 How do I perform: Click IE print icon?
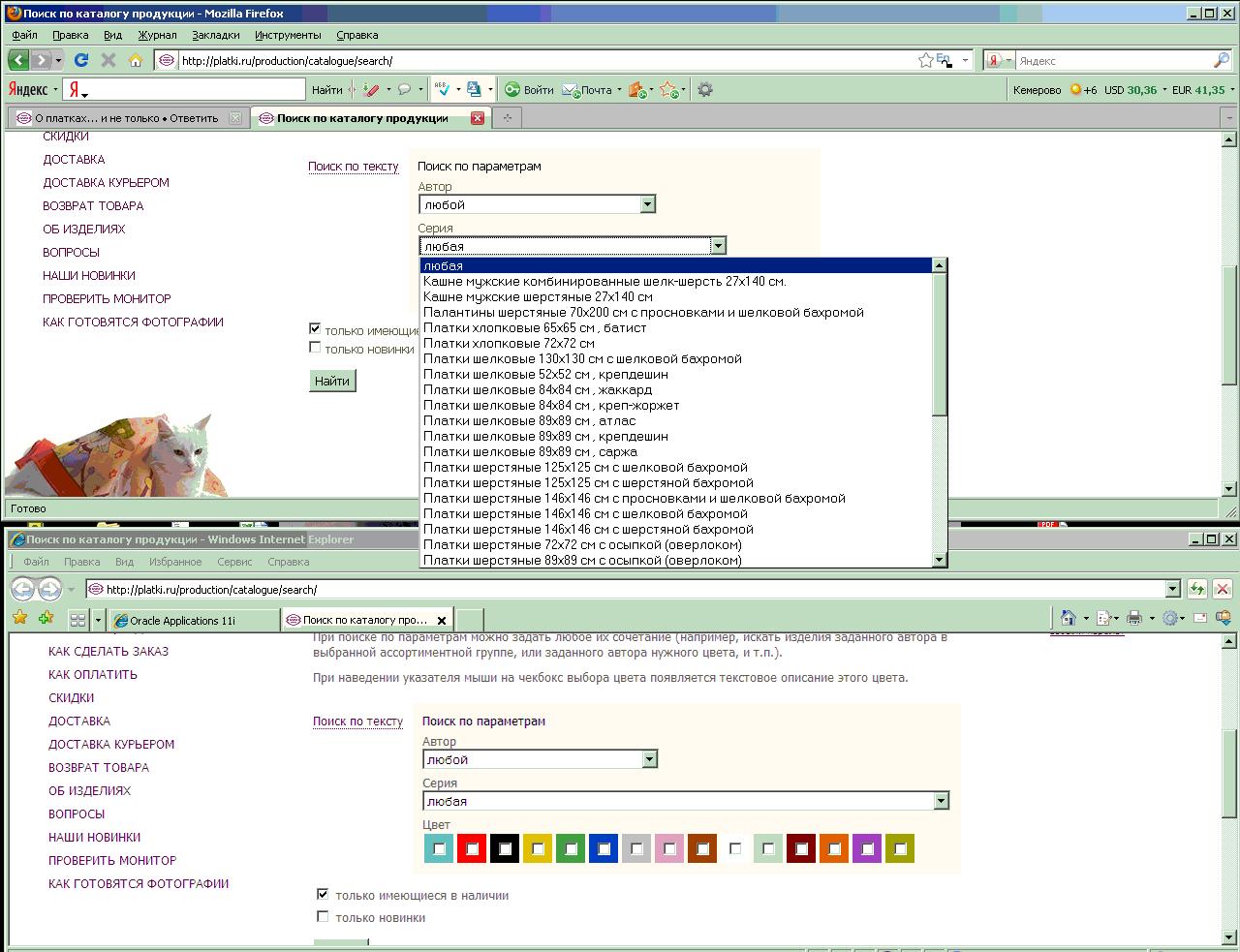(x=1135, y=618)
